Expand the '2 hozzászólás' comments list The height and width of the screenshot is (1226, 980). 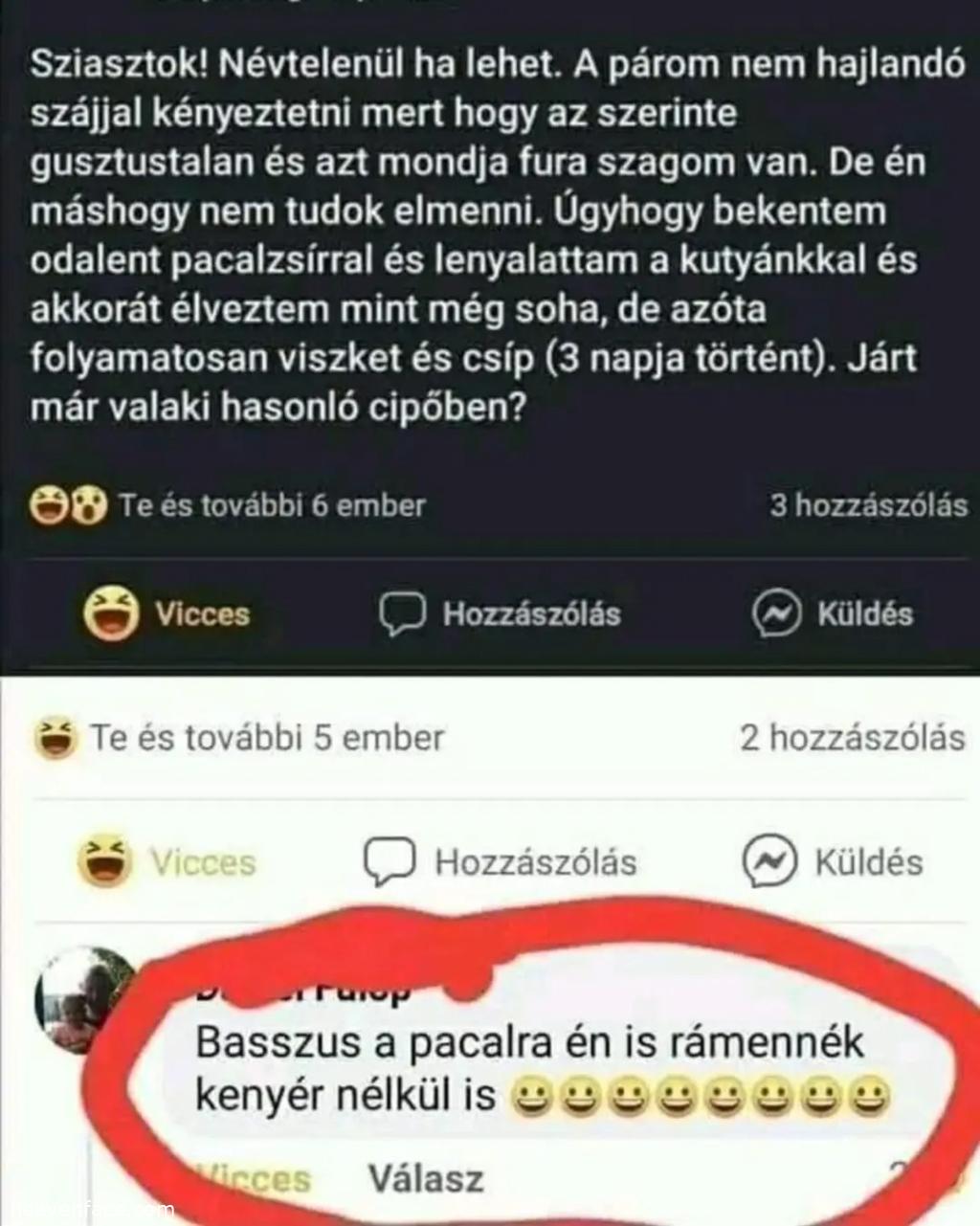tap(853, 738)
